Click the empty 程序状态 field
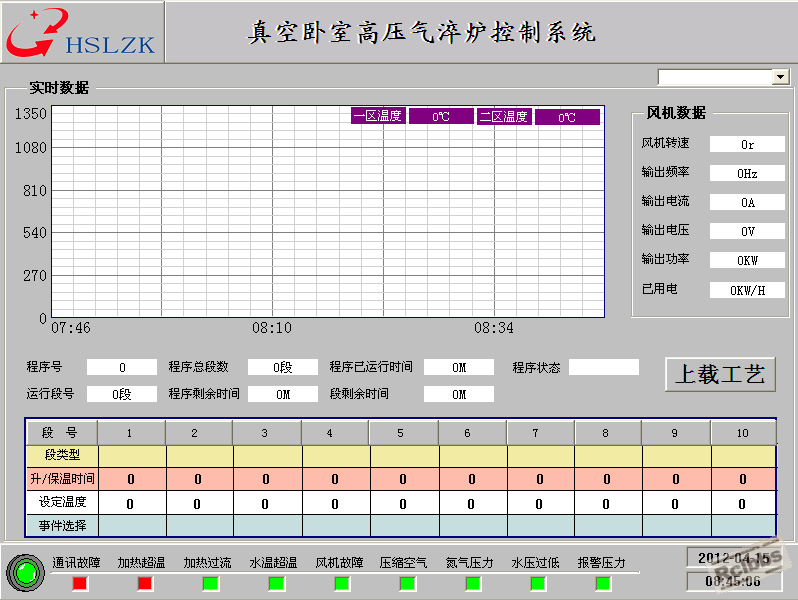The height and width of the screenshot is (600, 798). coord(604,367)
